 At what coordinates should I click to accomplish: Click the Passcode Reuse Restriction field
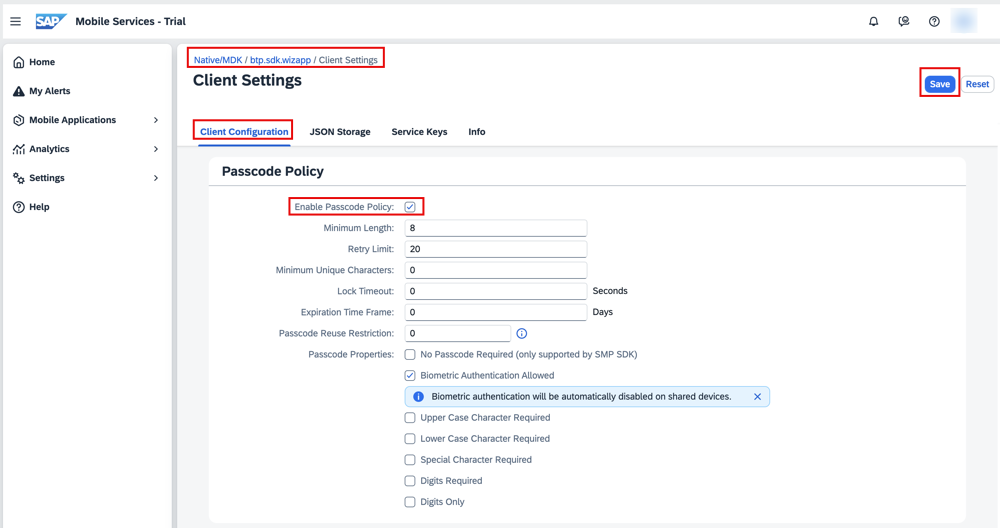(x=458, y=333)
